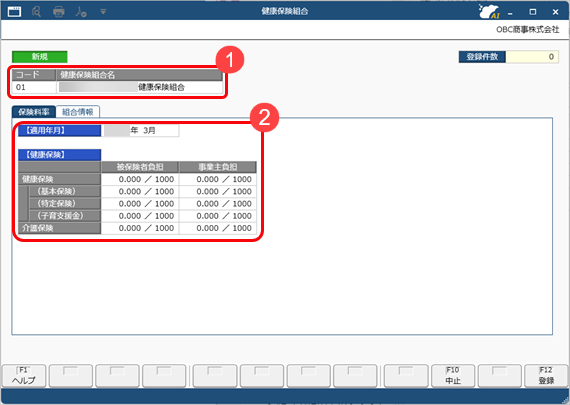Edit 基本保険 事業主負担 rate cell
Image resolution: width=570 pixels, height=405 pixels.
tap(218, 191)
